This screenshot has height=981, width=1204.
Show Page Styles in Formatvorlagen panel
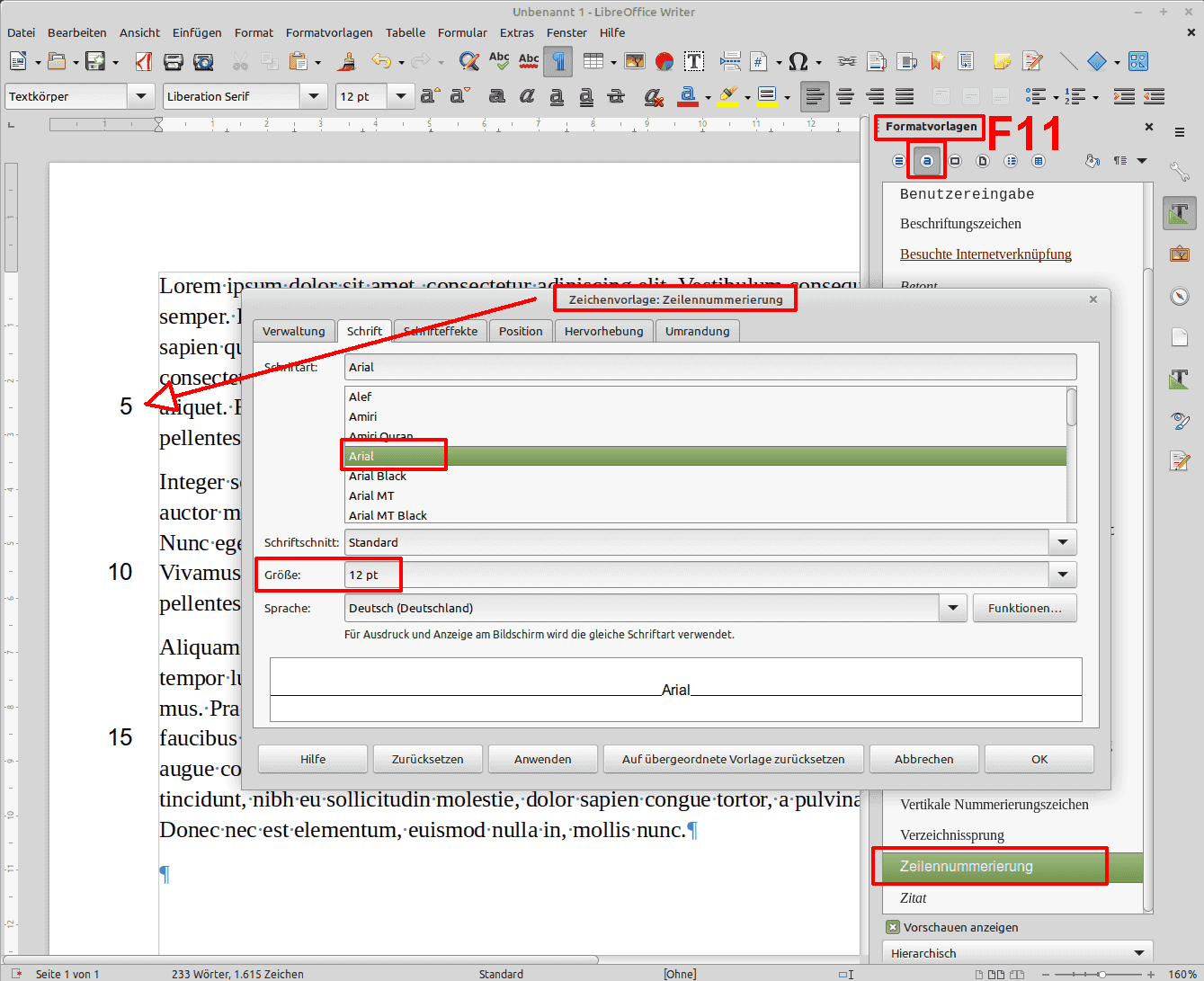983,161
